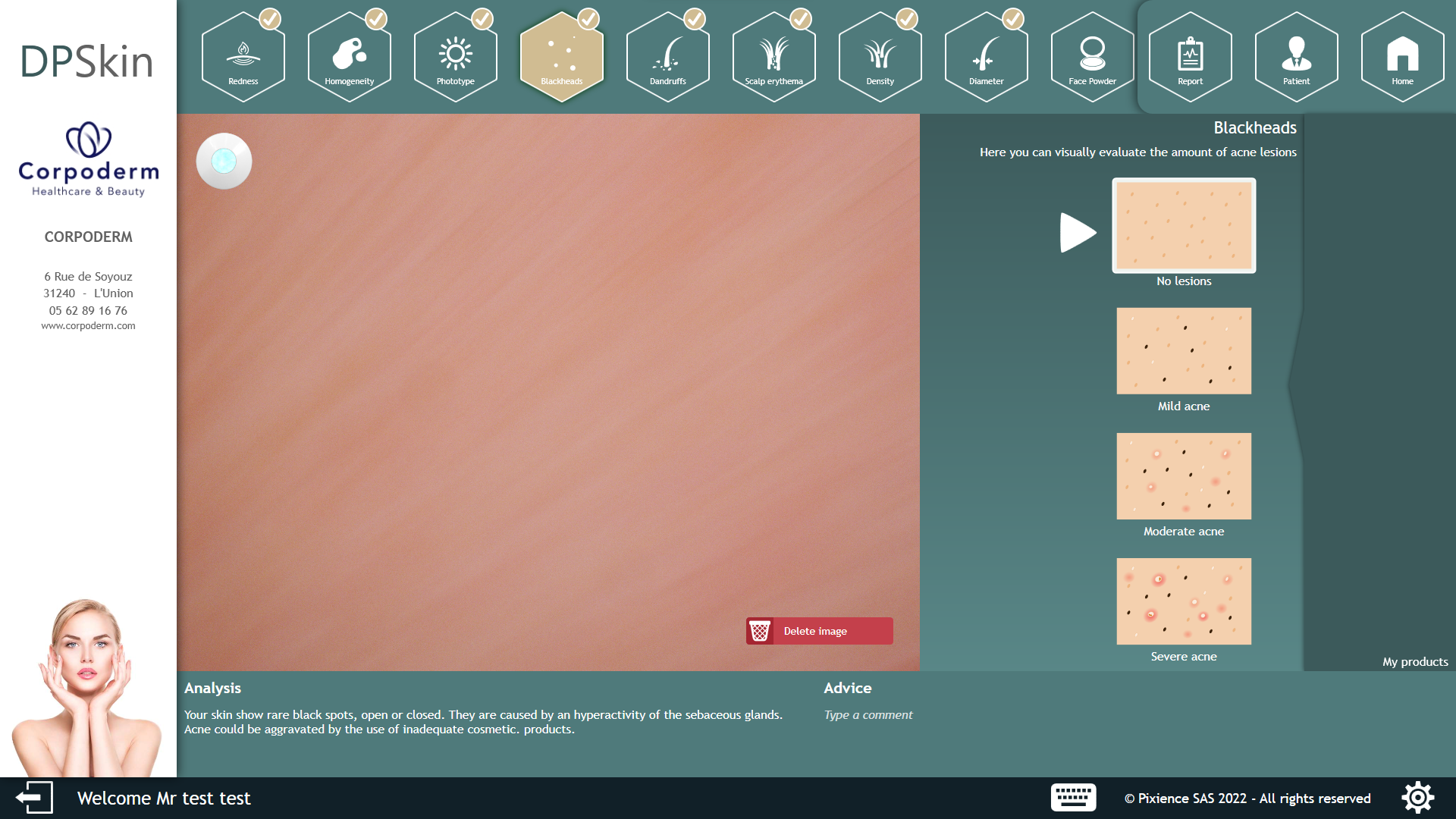Switch to the Patient tab
Screen dimensions: 1456x819
[1296, 57]
